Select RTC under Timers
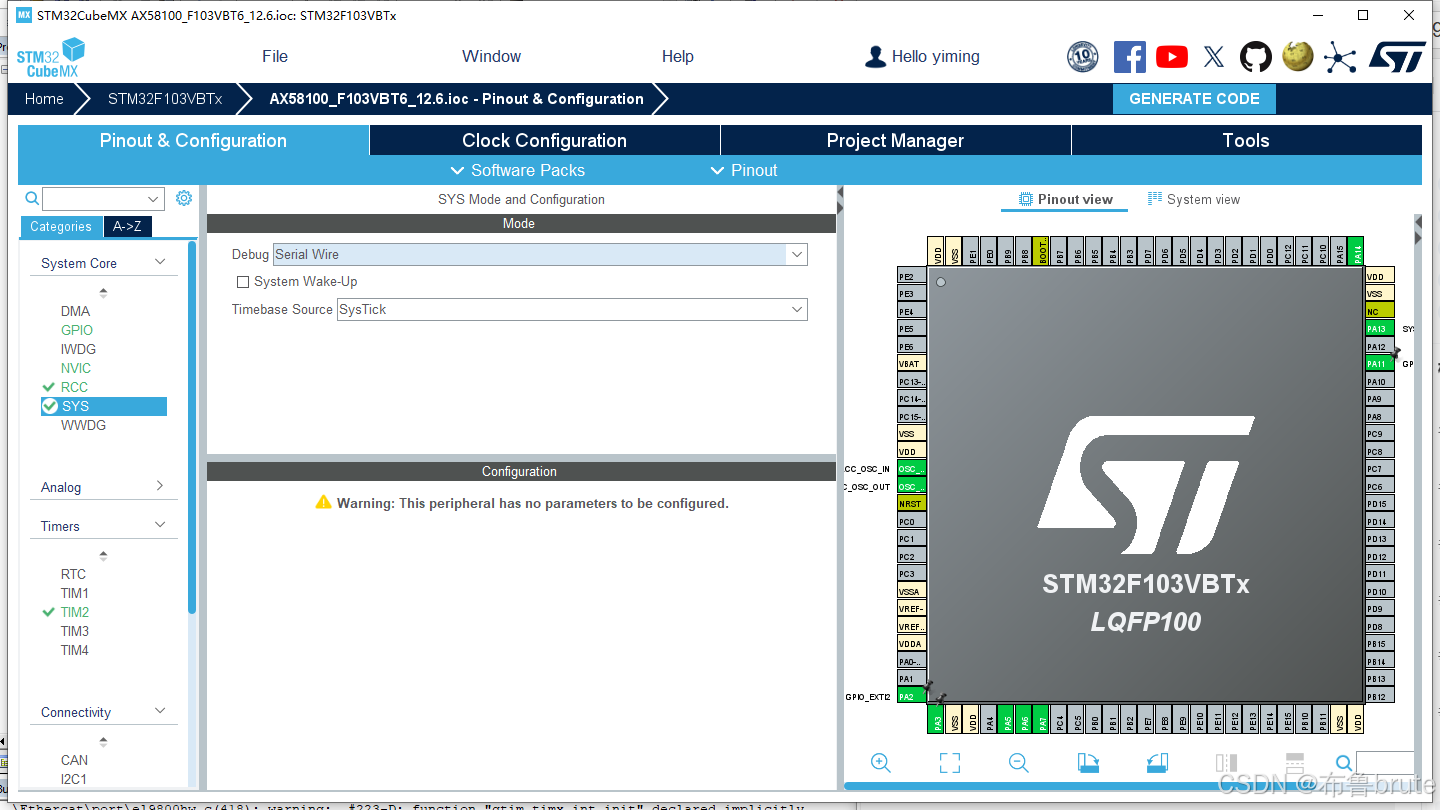This screenshot has width=1440, height=810. tap(73, 574)
